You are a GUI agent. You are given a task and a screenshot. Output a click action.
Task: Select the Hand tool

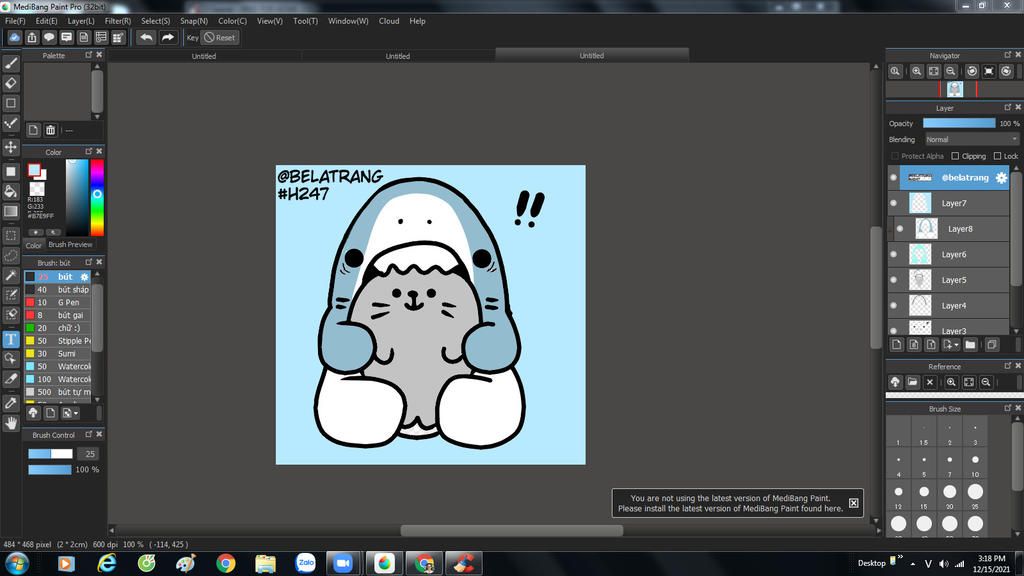pyautogui.click(x=10, y=423)
